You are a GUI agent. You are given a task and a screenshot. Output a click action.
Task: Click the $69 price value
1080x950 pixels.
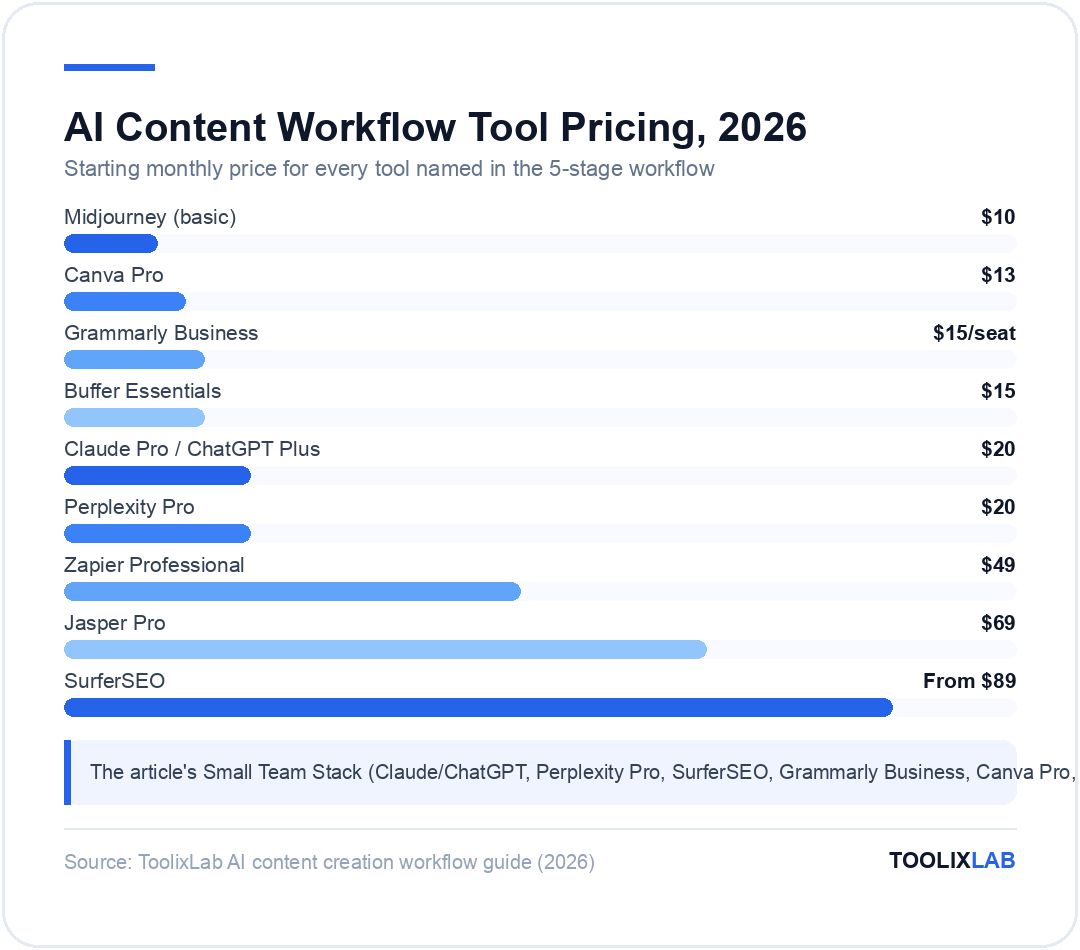[x=998, y=623]
